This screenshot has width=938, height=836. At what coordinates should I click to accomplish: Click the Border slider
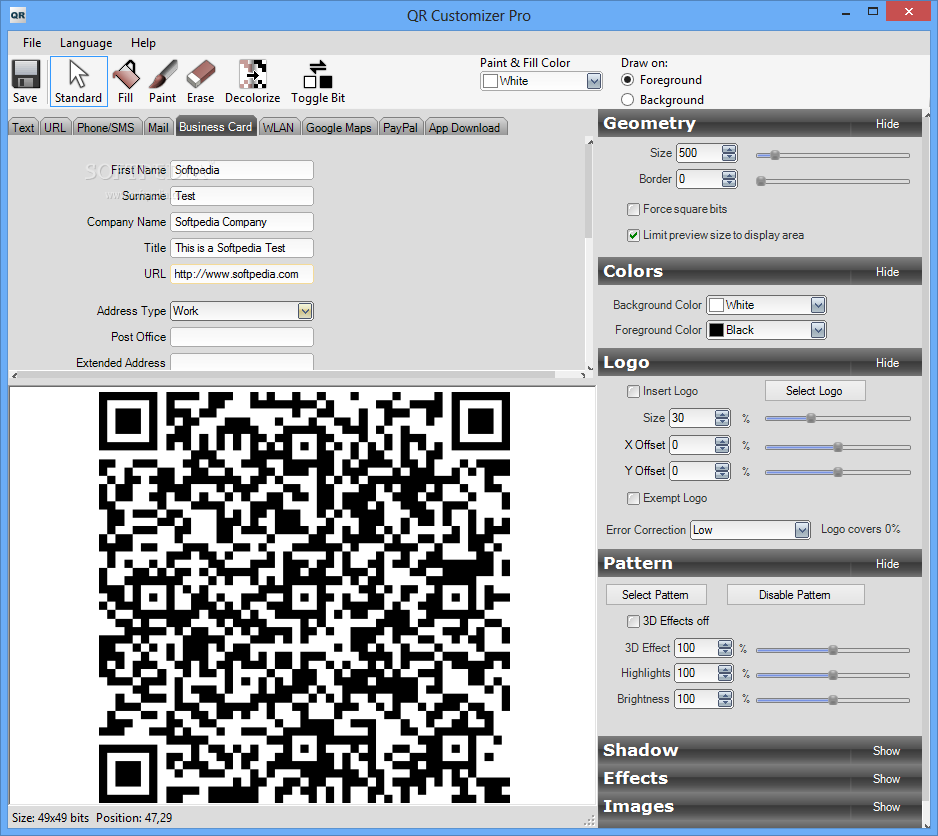point(833,181)
